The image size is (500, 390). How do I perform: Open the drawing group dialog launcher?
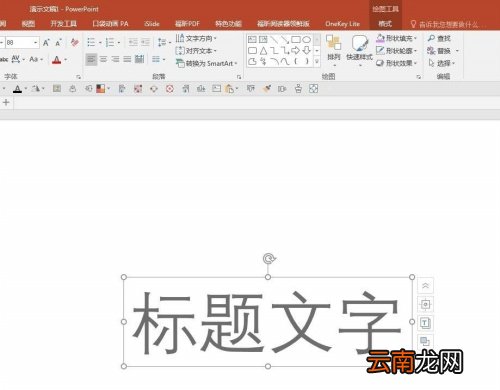pyautogui.click(x=419, y=77)
